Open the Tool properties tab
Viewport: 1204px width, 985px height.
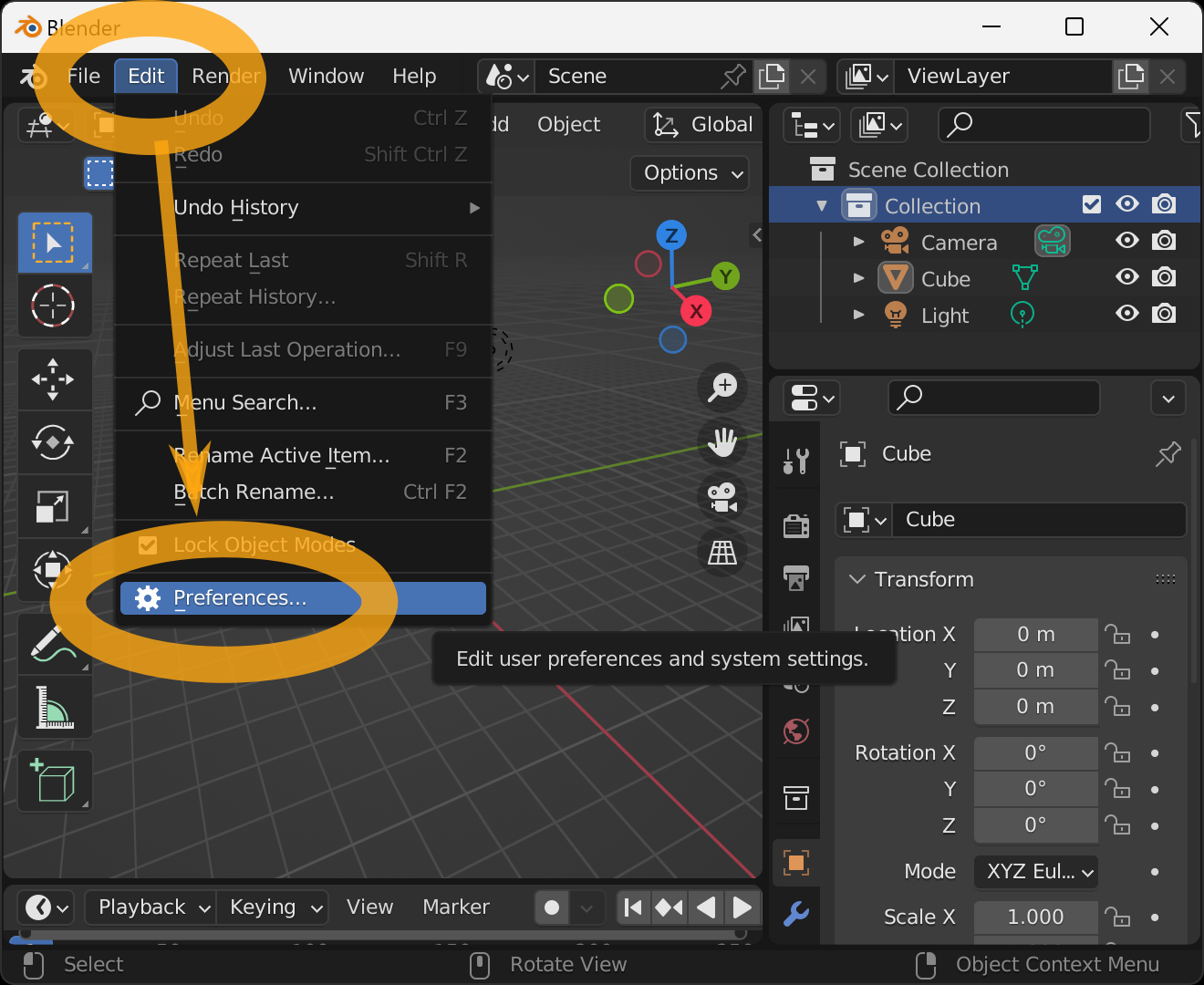[x=796, y=461]
